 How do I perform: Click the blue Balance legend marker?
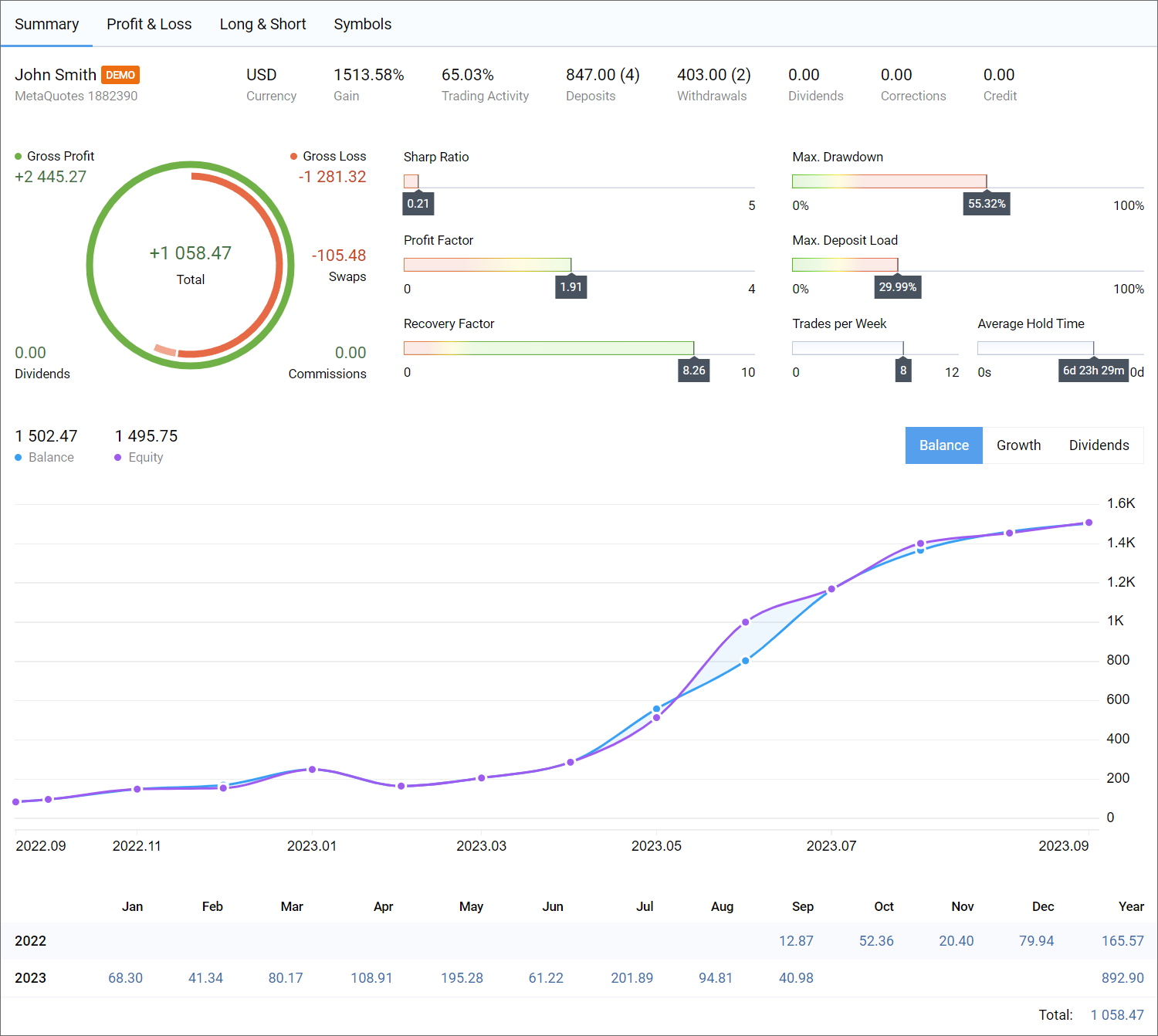coord(19,457)
